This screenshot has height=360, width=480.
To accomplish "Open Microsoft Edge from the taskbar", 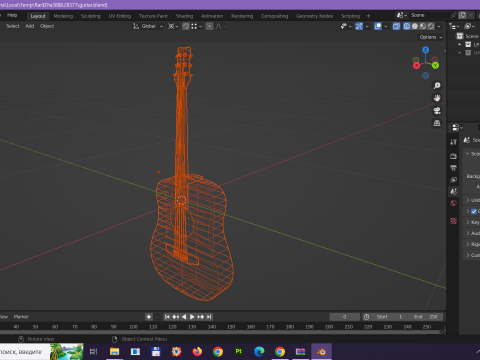I will click(x=259, y=352).
